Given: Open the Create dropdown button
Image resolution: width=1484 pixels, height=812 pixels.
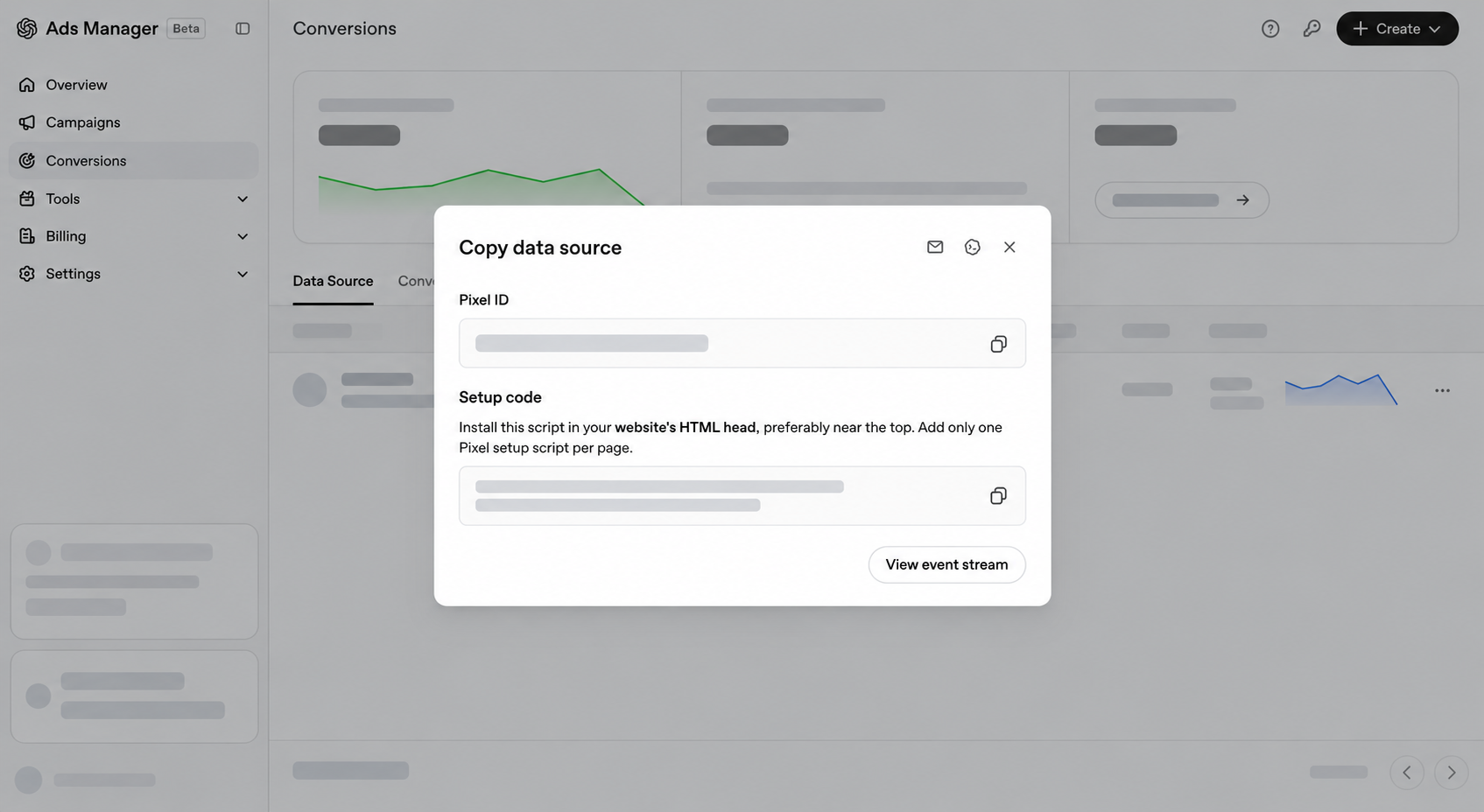Looking at the screenshot, I should pos(1397,29).
